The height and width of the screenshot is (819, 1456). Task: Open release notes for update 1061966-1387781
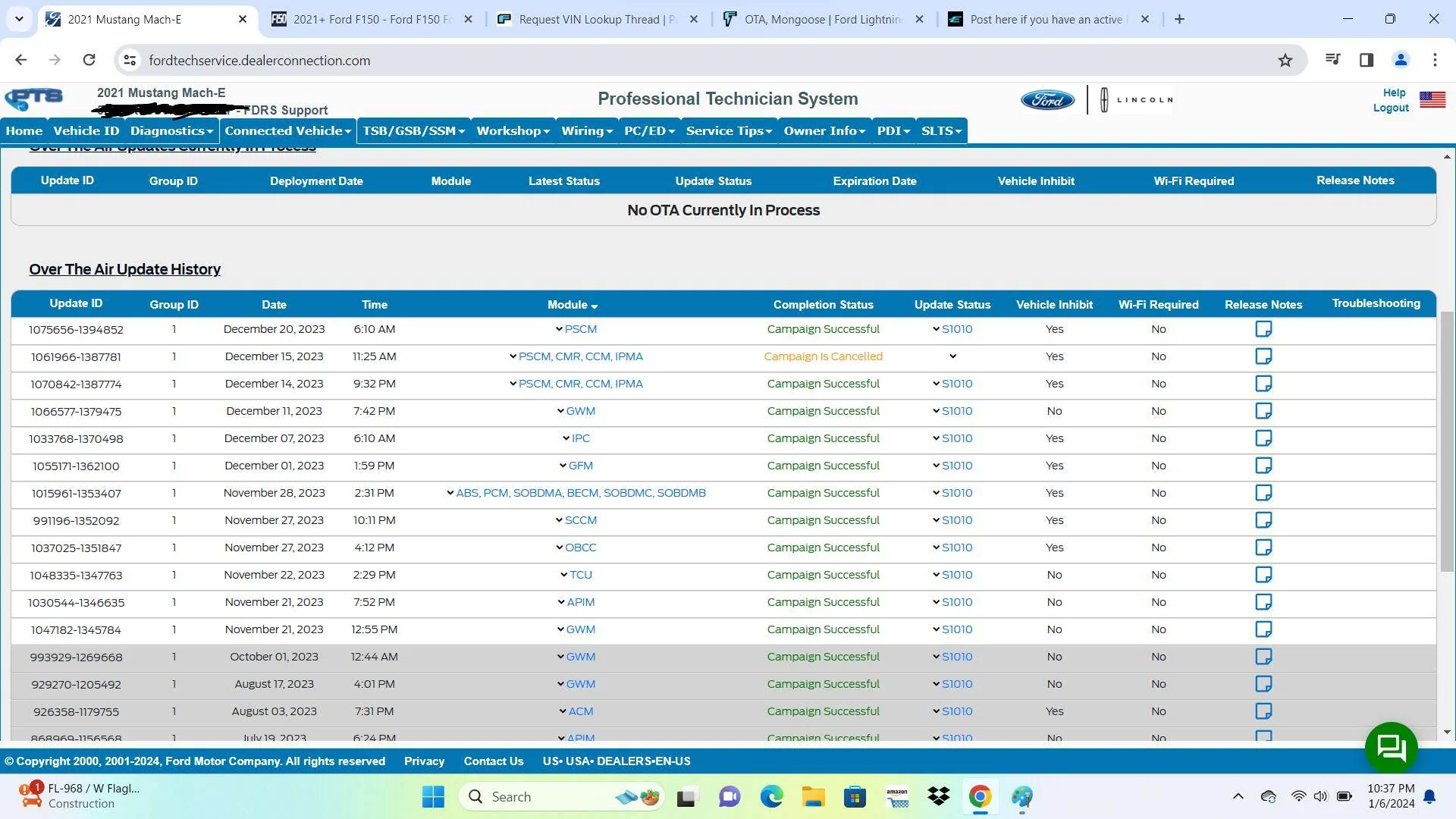pyautogui.click(x=1263, y=356)
